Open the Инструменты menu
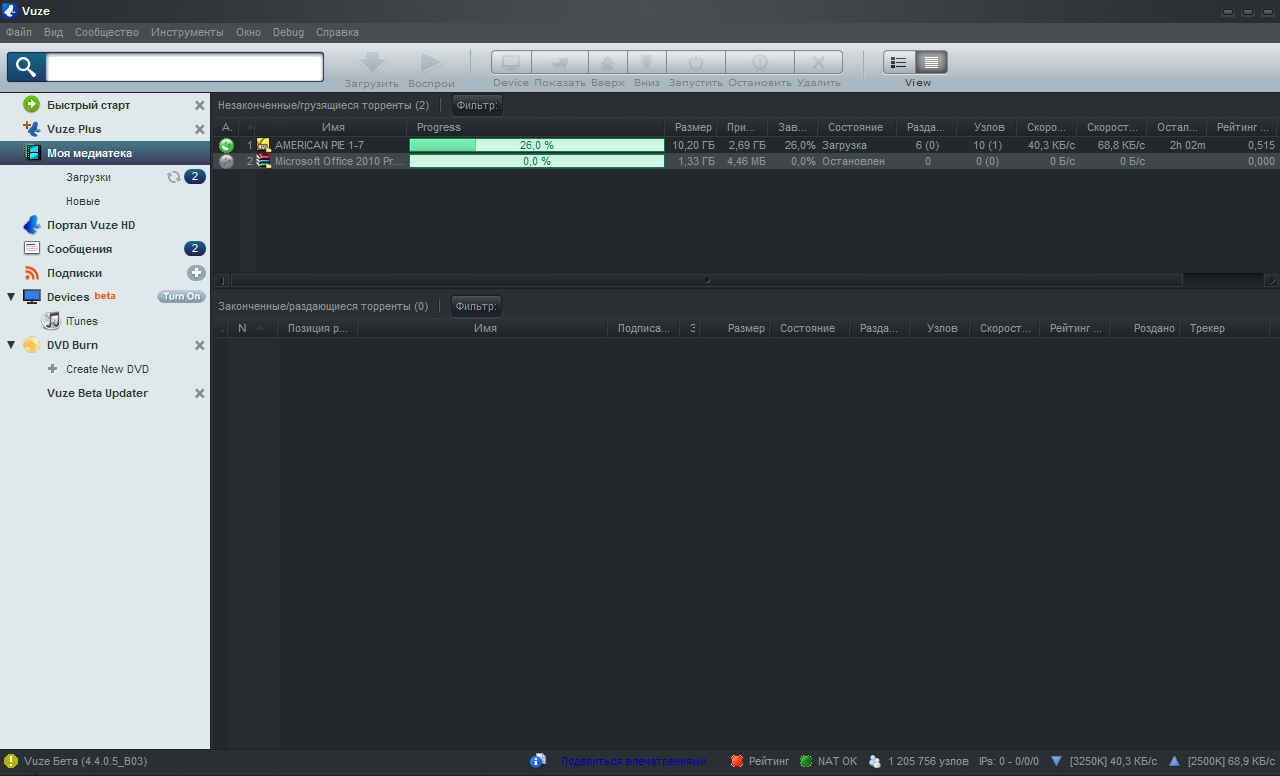 187,32
